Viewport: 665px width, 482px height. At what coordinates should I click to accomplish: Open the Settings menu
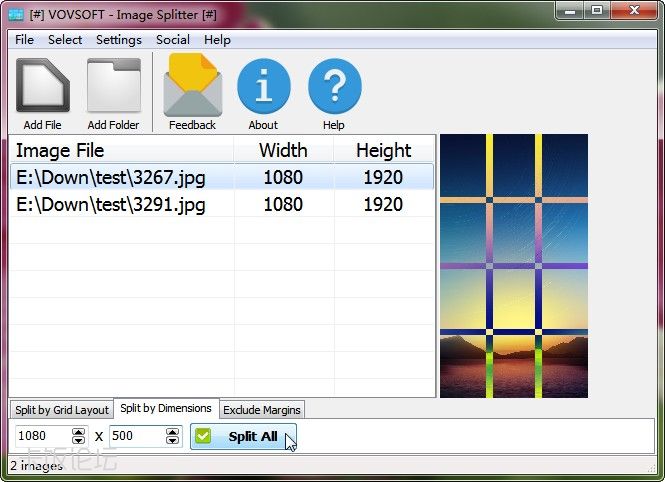[119, 40]
